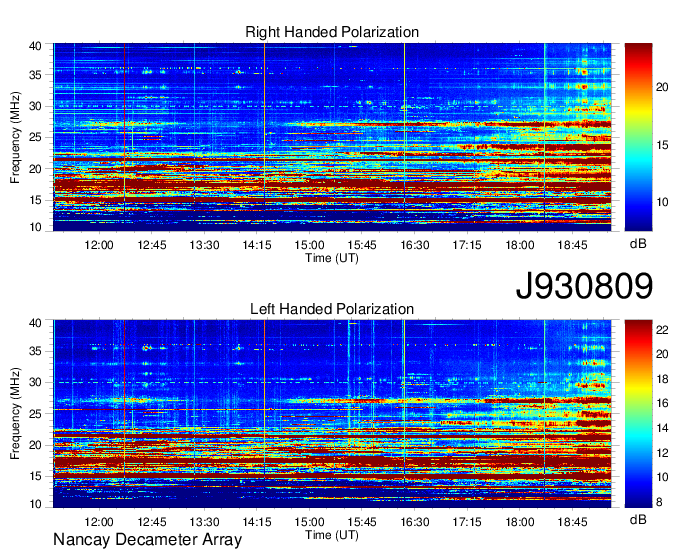The image size is (680, 552).
Task: Click the 12:45 time tick of the top plot
Action: click(x=152, y=245)
